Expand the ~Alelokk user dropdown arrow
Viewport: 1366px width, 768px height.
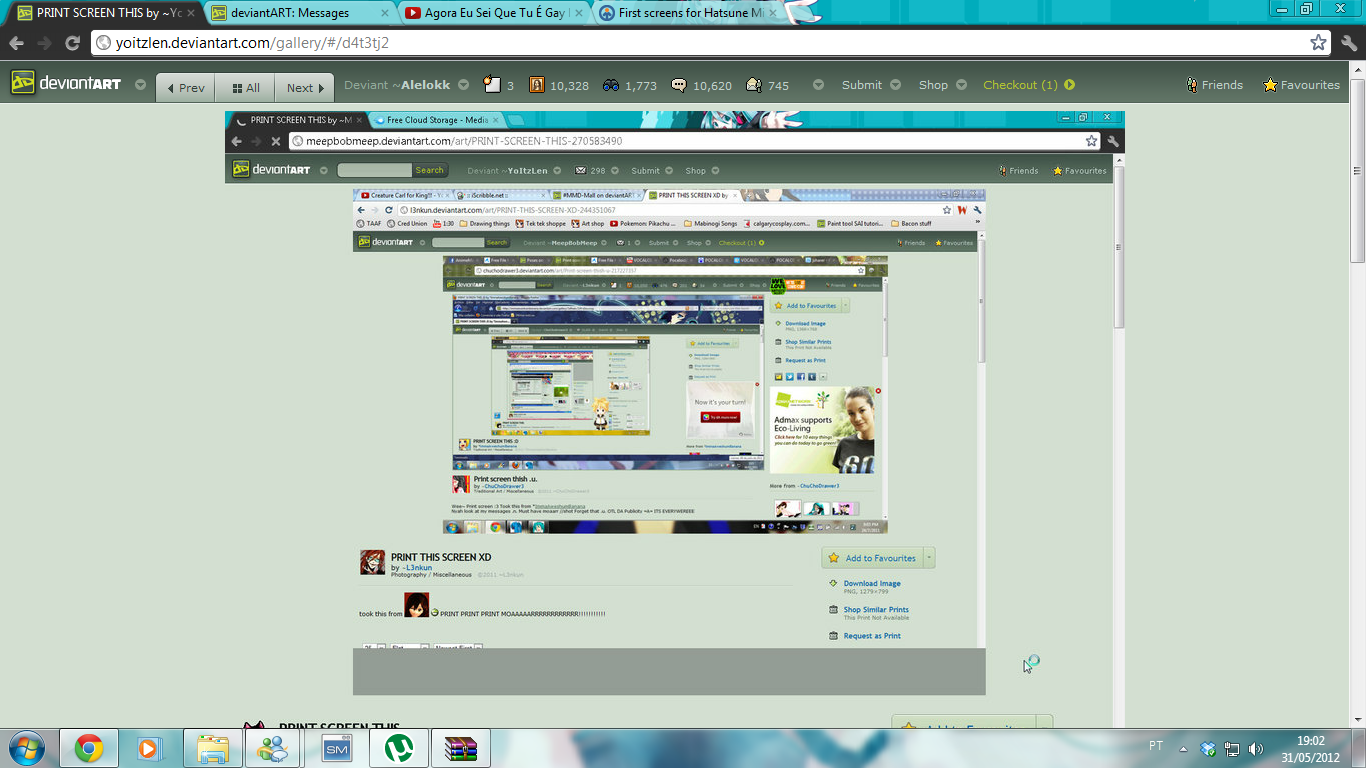click(x=463, y=85)
